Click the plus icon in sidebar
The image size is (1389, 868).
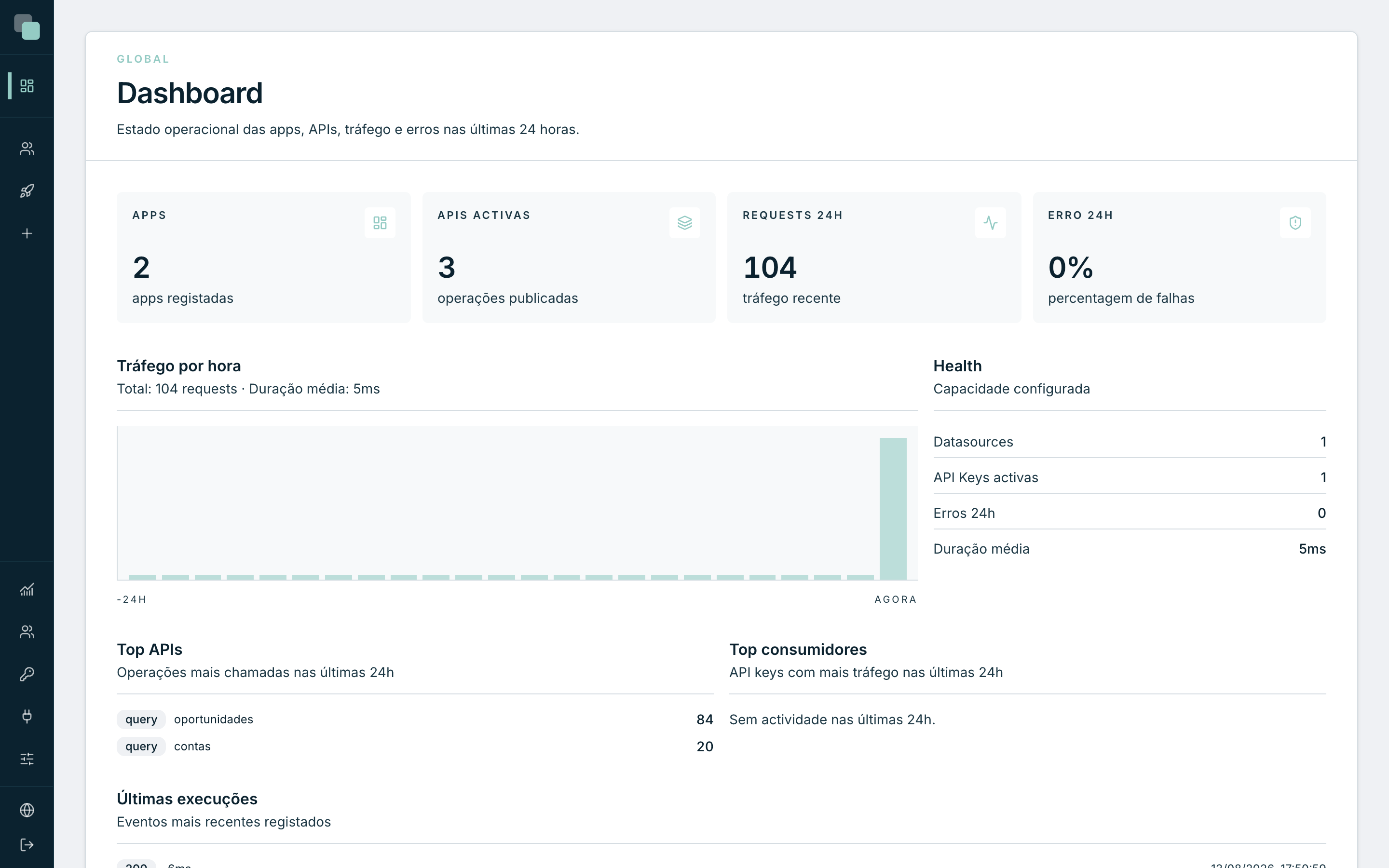[x=27, y=234]
